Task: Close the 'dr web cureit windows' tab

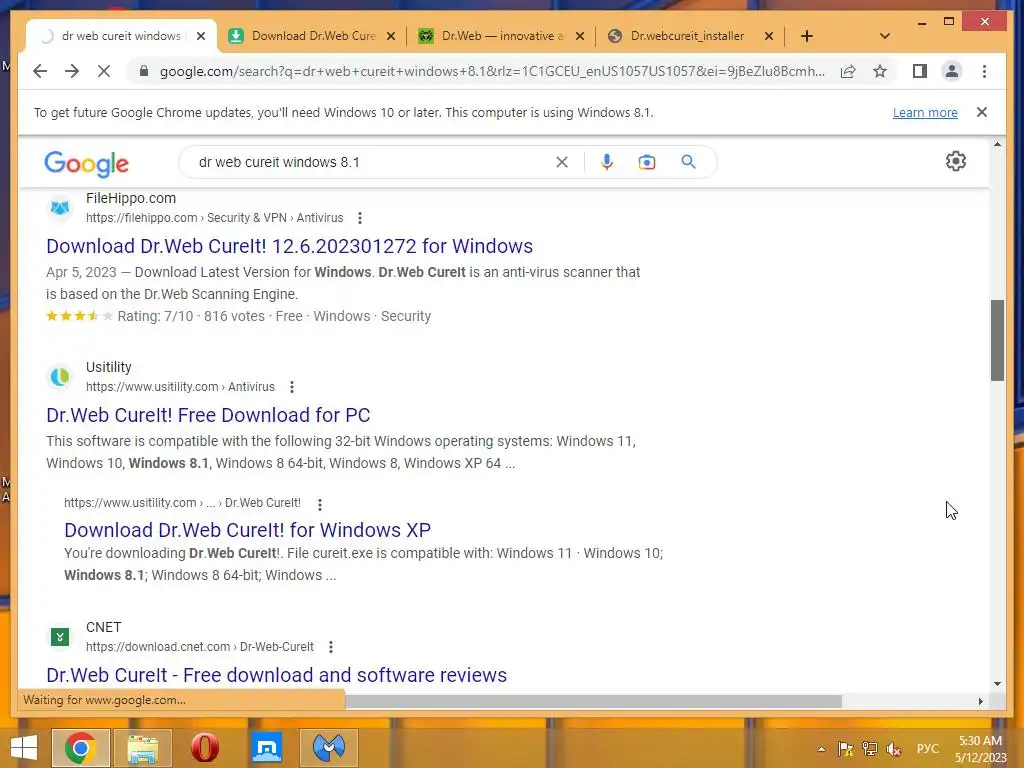Action: [x=201, y=36]
